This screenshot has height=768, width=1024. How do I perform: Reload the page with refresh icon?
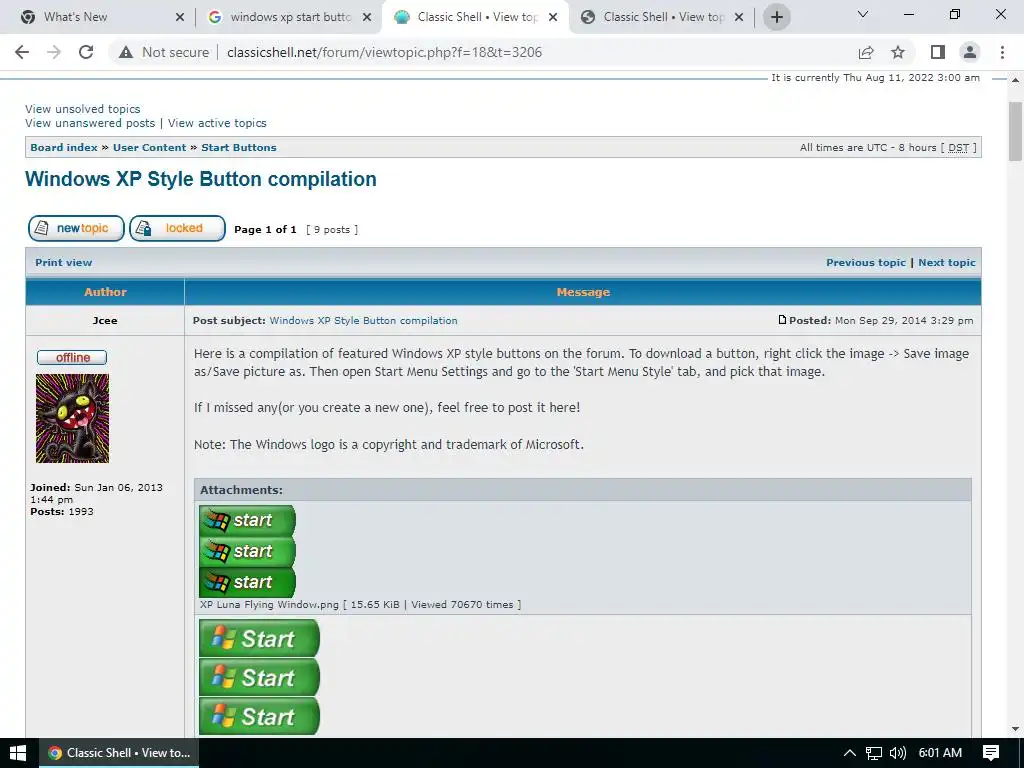86,52
